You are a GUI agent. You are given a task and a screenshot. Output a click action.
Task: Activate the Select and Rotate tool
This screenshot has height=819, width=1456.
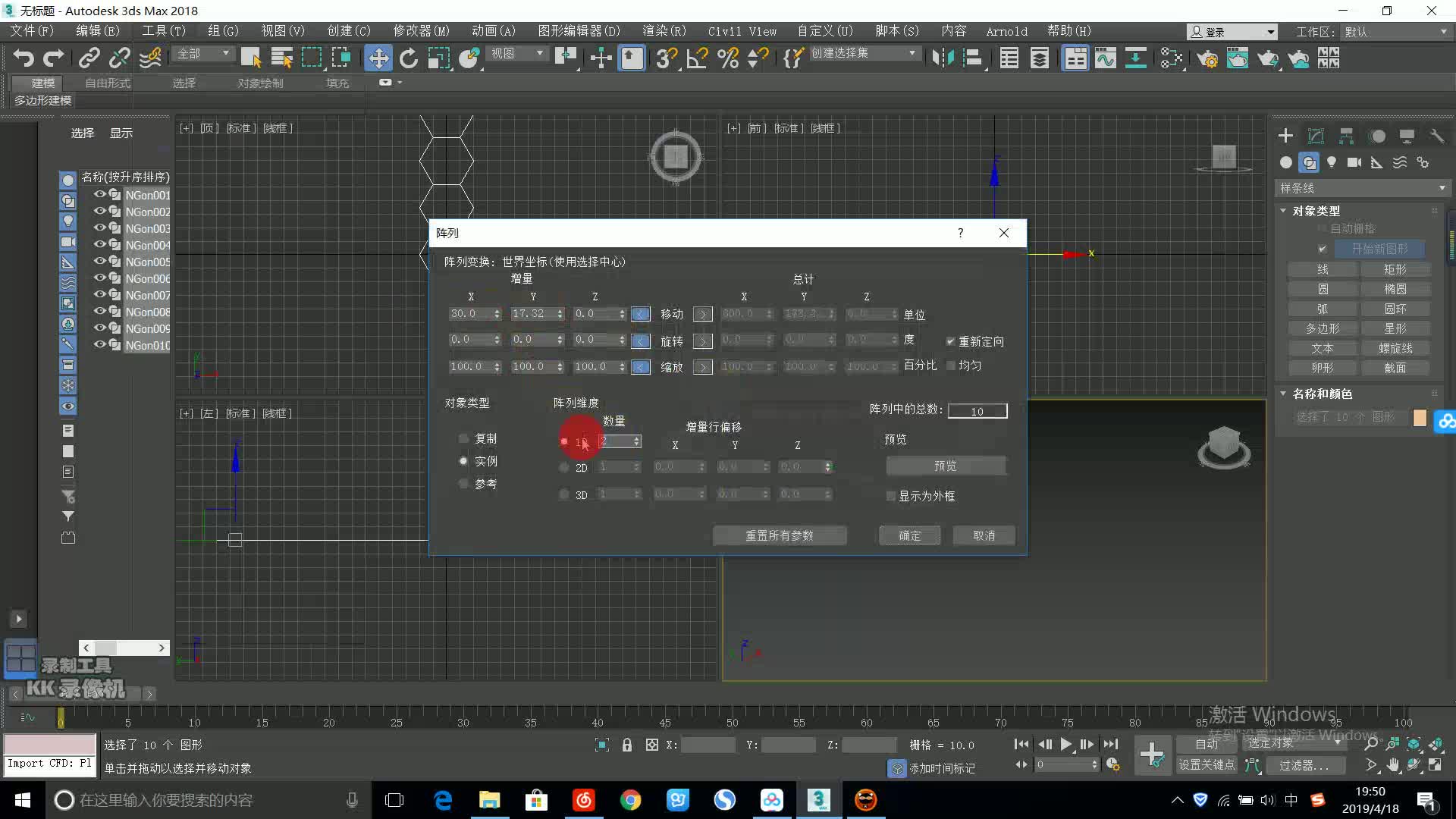pos(409,58)
